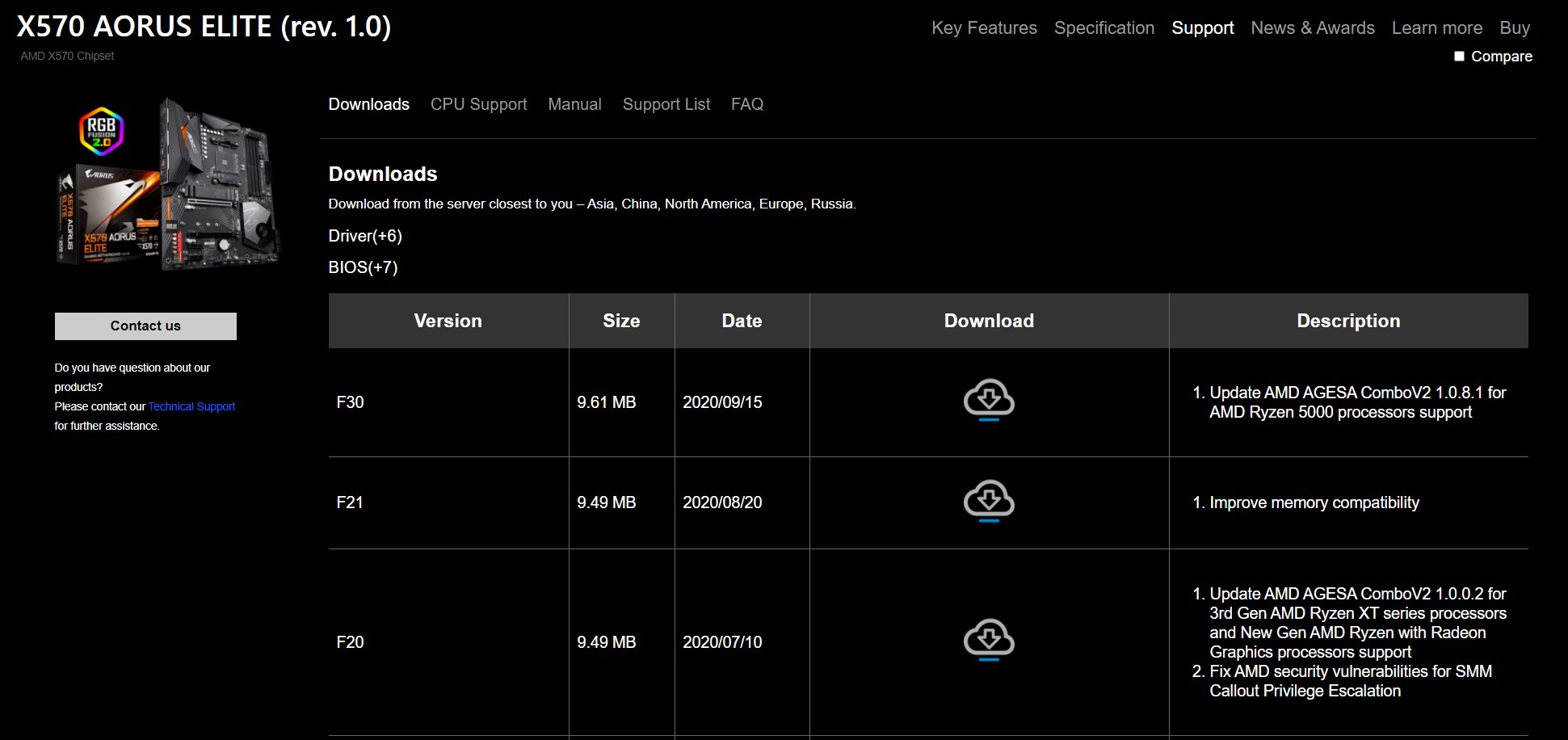
Task: Click the 'AMD X570 Chipset' subtitle
Action: click(67, 56)
